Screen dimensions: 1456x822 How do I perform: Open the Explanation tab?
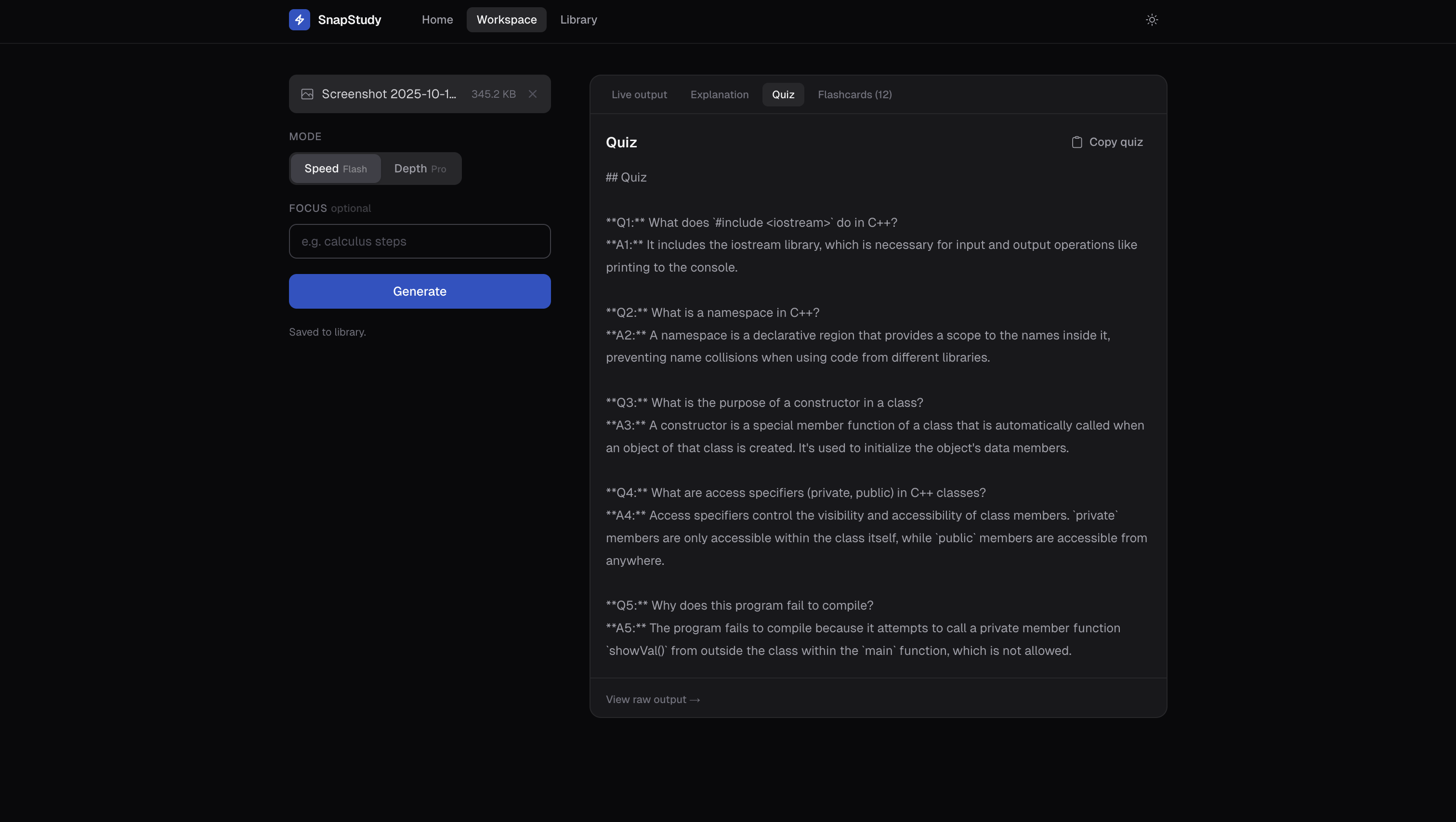719,95
